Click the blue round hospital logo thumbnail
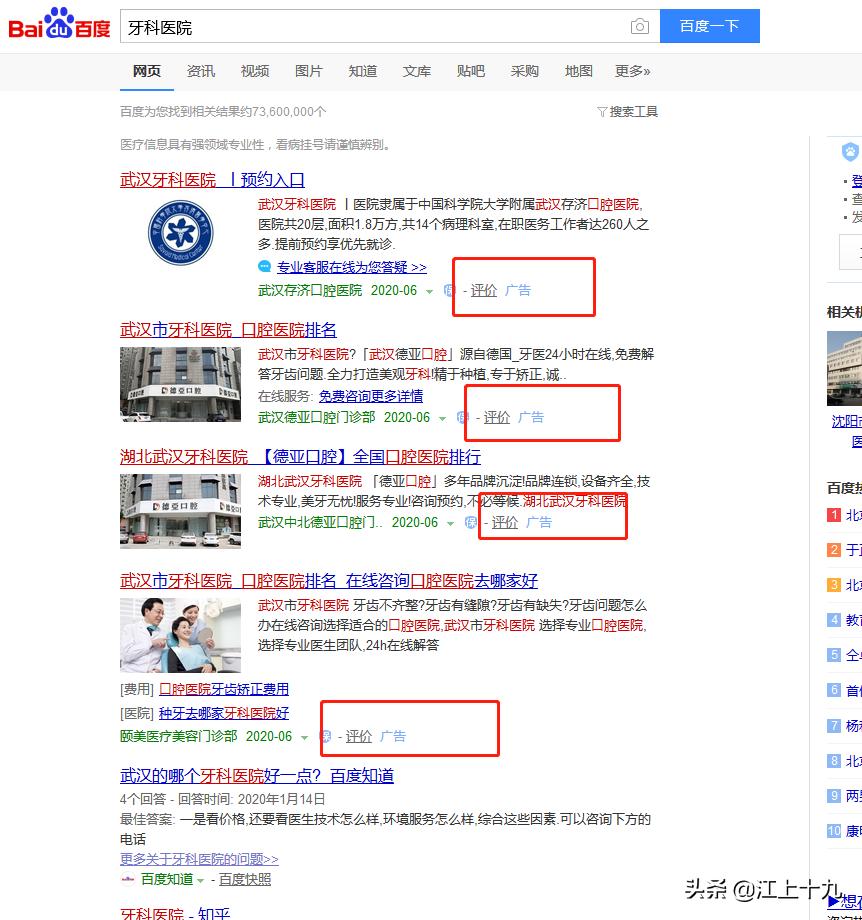862x920 pixels. tap(181, 232)
